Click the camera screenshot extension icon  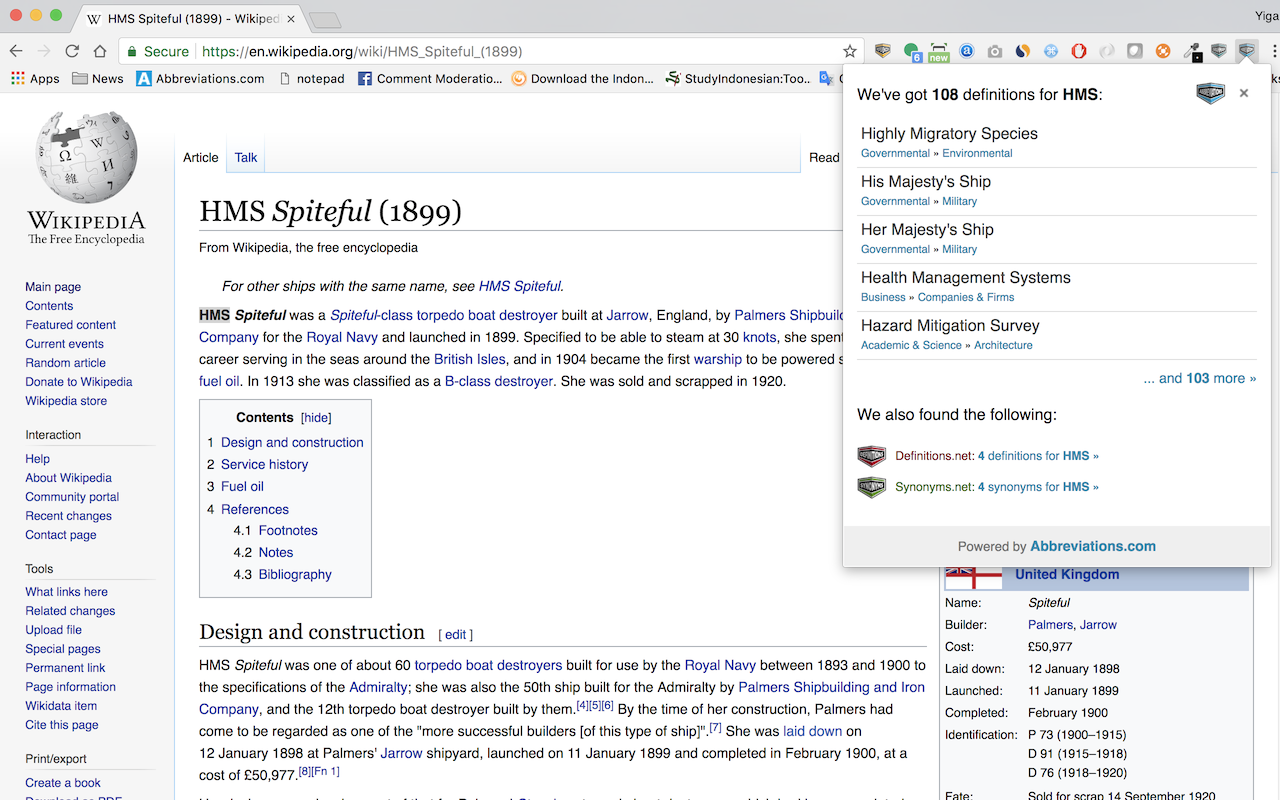pyautogui.click(x=994, y=51)
